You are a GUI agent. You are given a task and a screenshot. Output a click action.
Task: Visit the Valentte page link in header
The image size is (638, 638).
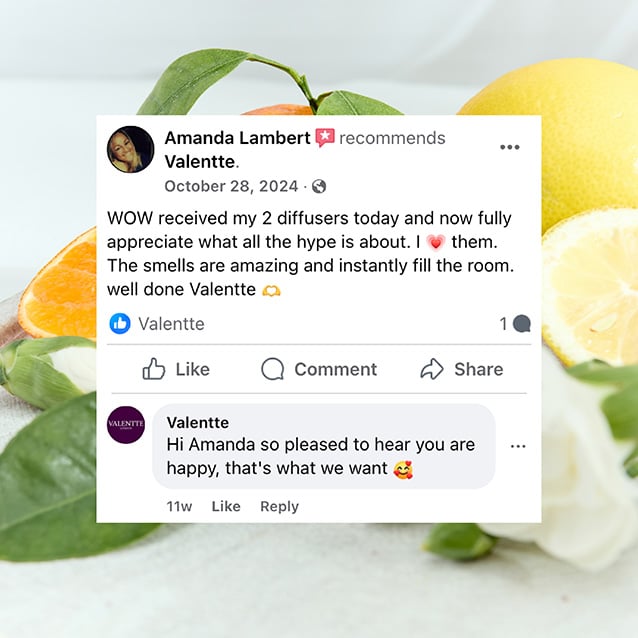[x=199, y=162]
